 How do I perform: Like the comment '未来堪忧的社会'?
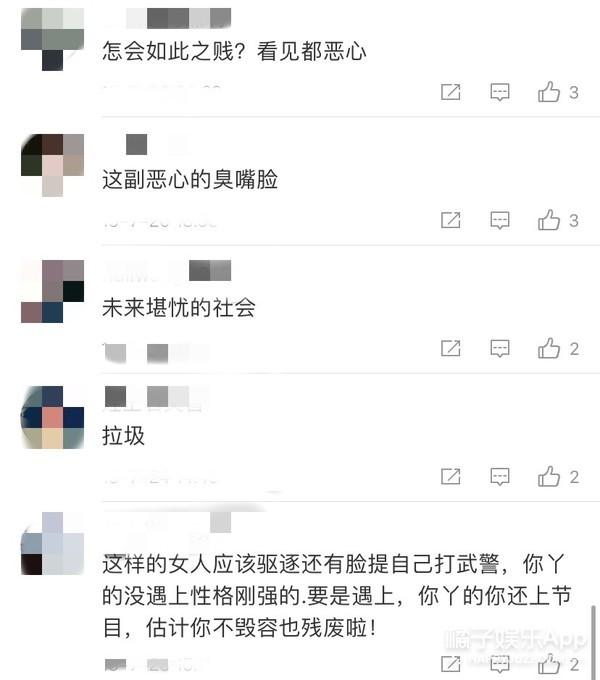click(x=549, y=348)
